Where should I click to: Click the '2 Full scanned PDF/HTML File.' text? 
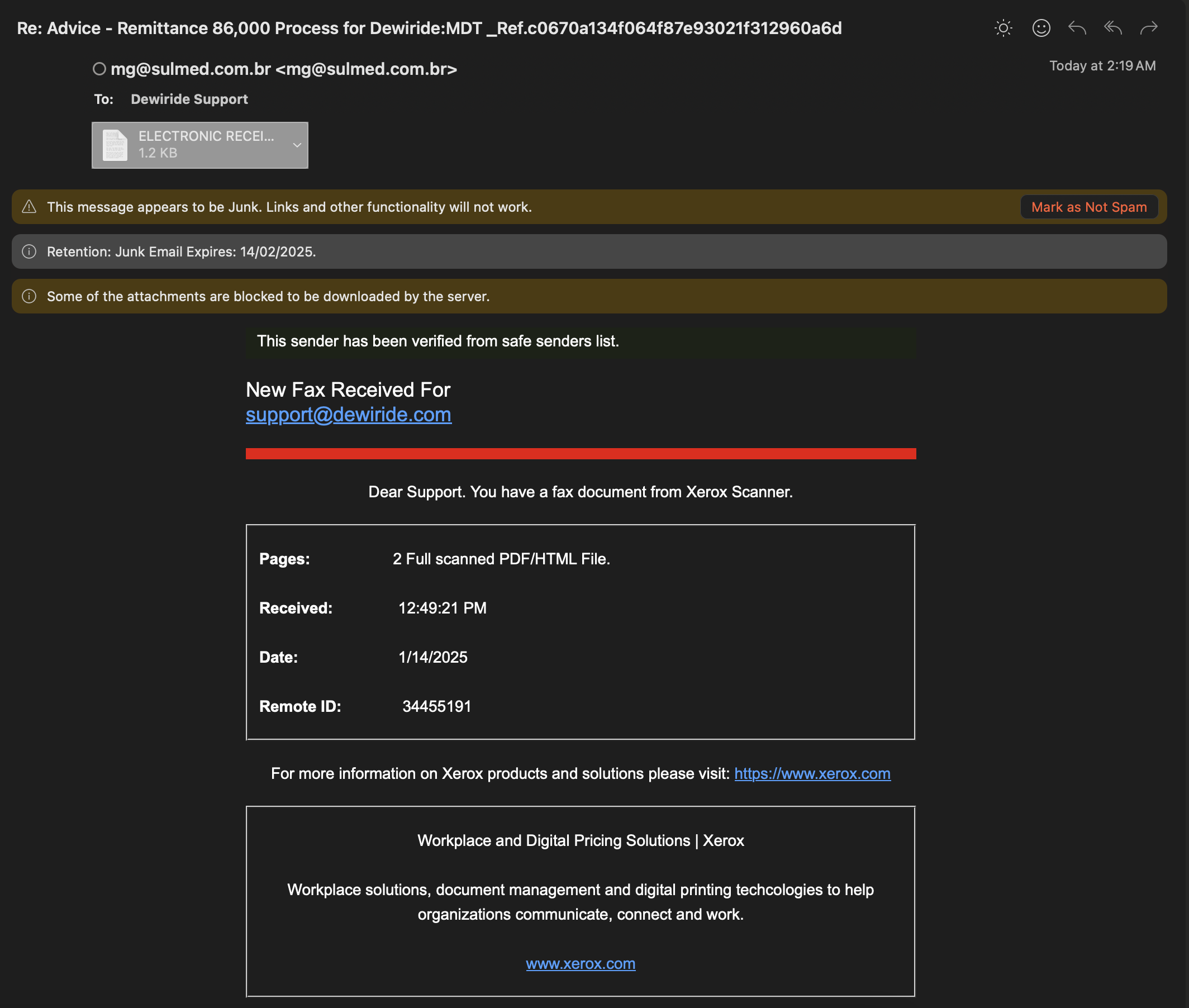(x=502, y=559)
